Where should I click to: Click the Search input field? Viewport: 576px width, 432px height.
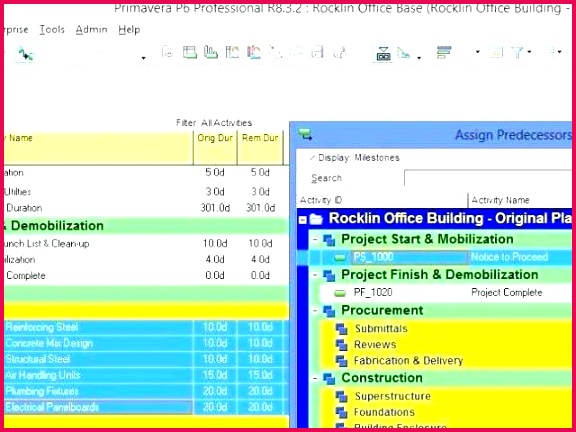488,178
